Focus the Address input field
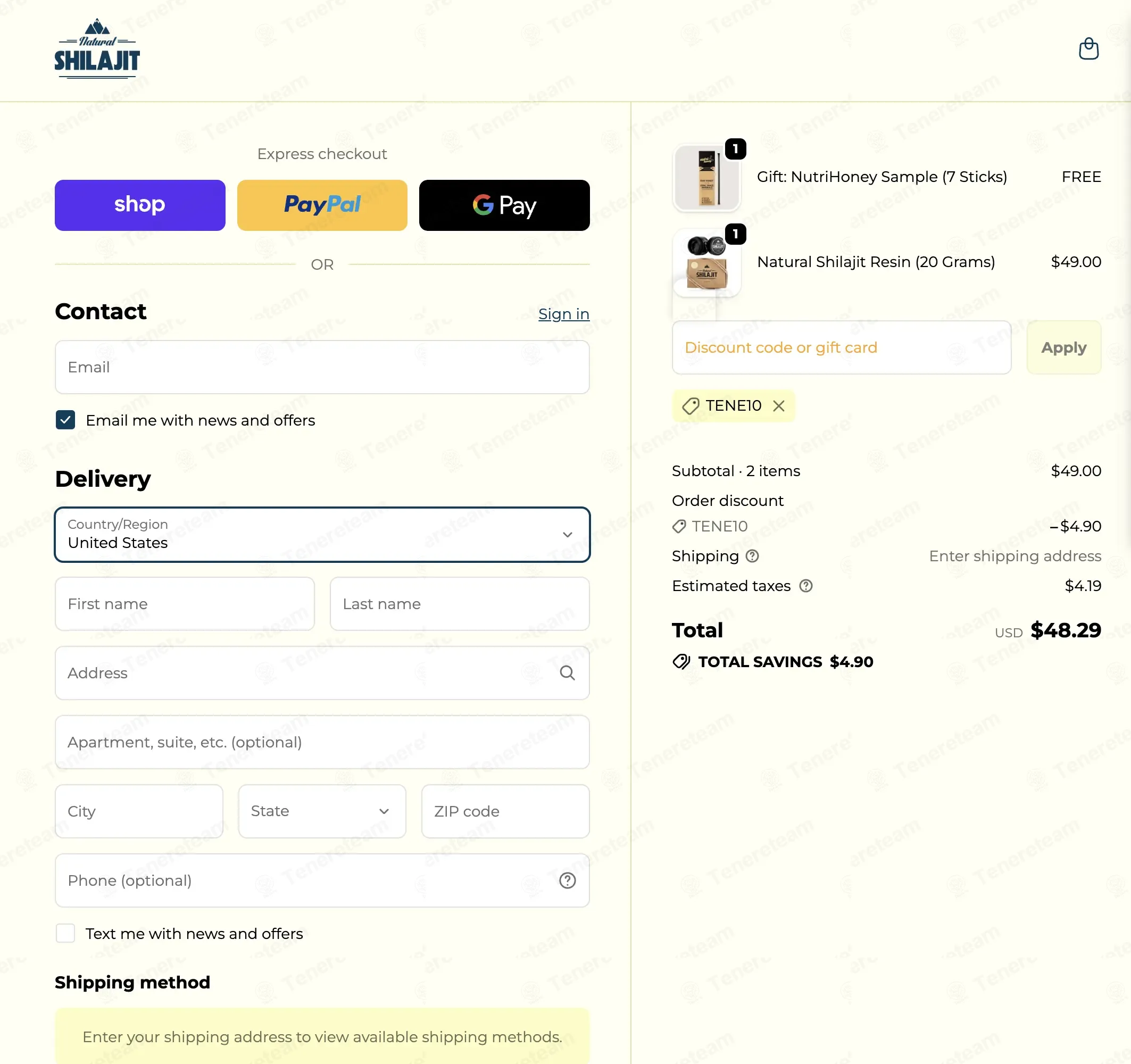The width and height of the screenshot is (1131, 1064). (x=322, y=672)
